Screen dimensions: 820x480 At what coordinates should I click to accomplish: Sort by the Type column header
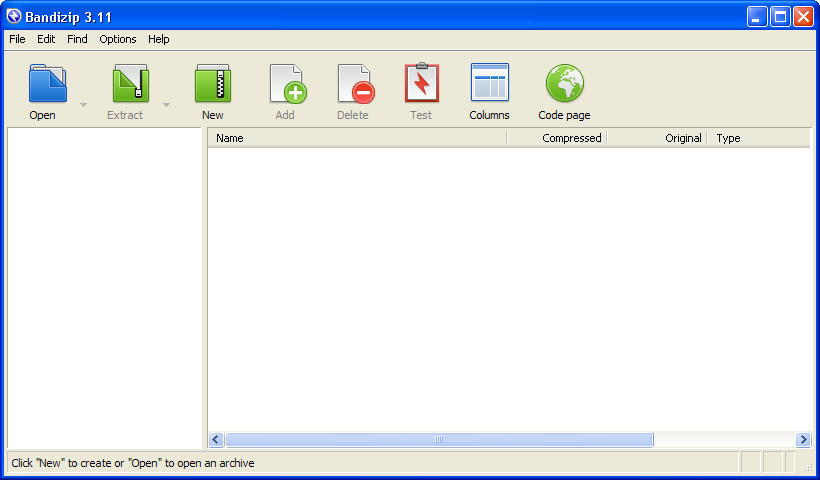(x=759, y=138)
